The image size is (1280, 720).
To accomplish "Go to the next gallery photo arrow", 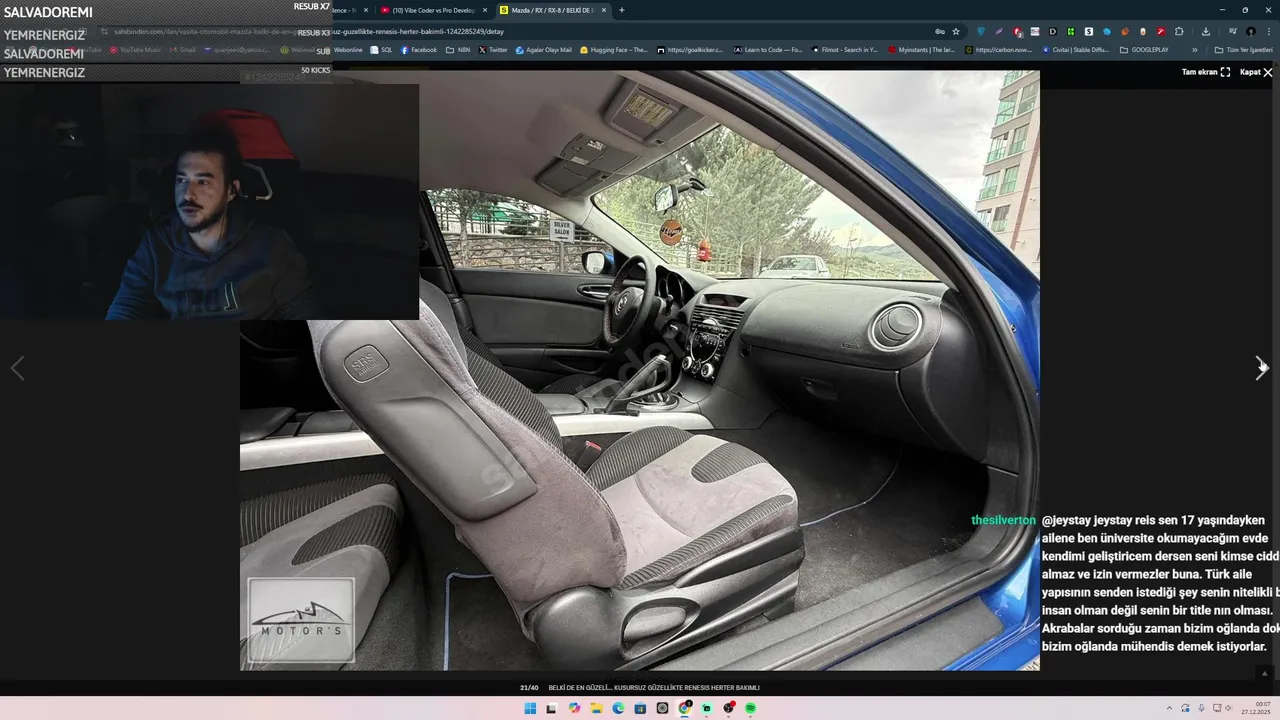I will (1261, 368).
